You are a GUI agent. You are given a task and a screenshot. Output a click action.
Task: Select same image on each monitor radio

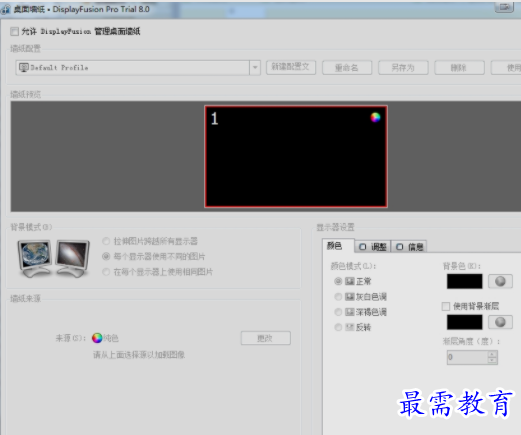click(106, 272)
